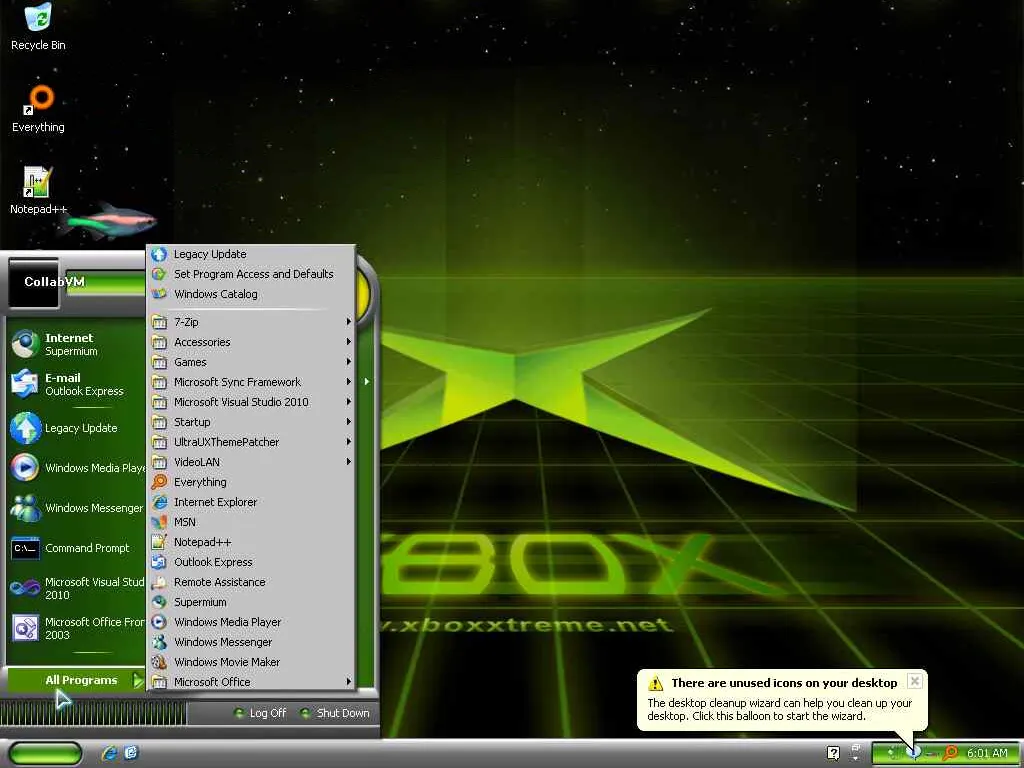Click the Set Program Access and Defaults icon
Image resolution: width=1024 pixels, height=768 pixels.
(x=159, y=274)
